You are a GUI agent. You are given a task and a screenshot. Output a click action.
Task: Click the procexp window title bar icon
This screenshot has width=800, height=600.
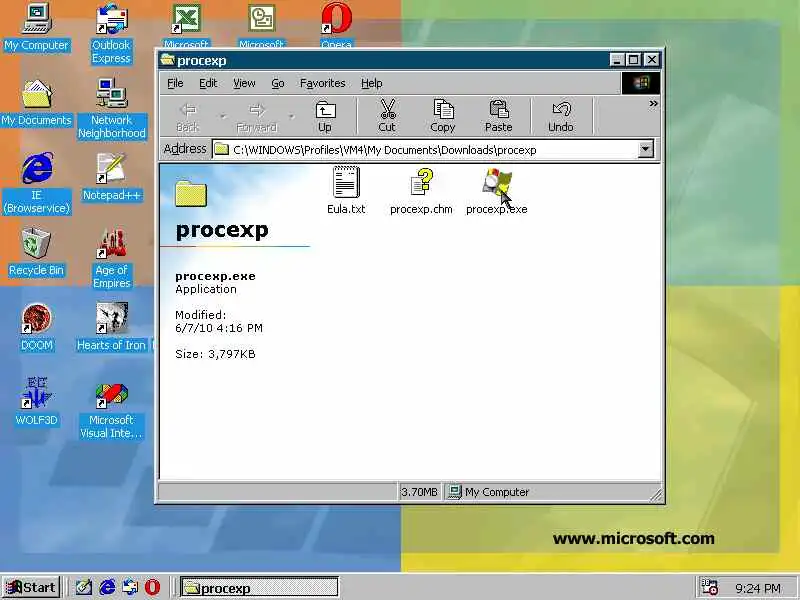(167, 60)
